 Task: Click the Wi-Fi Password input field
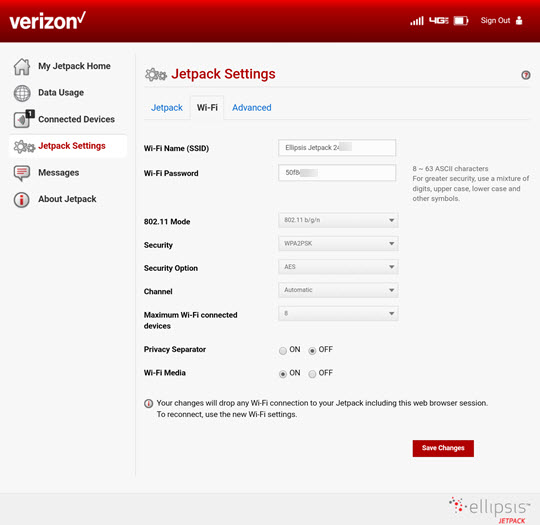[x=337, y=173]
